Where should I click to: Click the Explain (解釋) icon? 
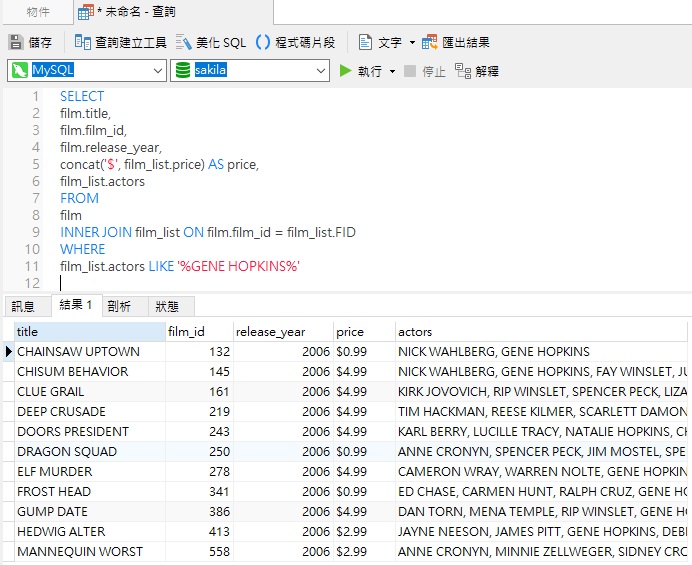[x=463, y=71]
